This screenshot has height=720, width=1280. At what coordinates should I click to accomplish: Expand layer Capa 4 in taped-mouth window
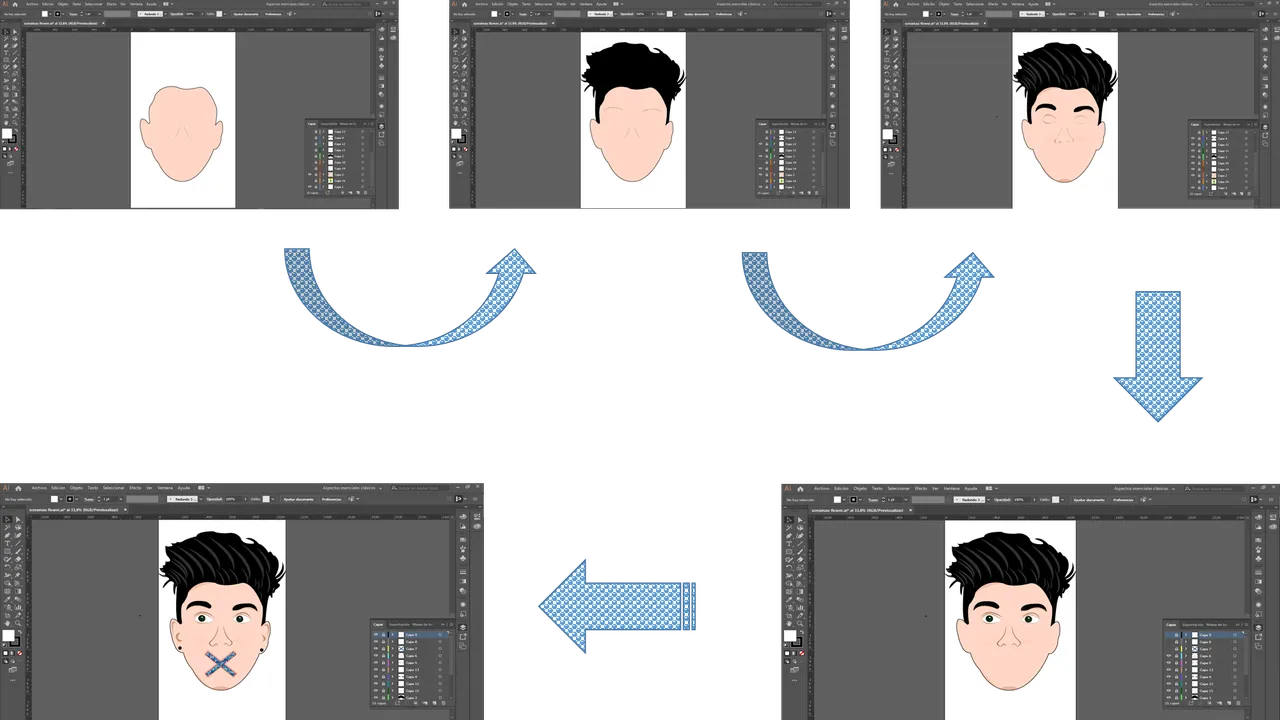(392, 677)
